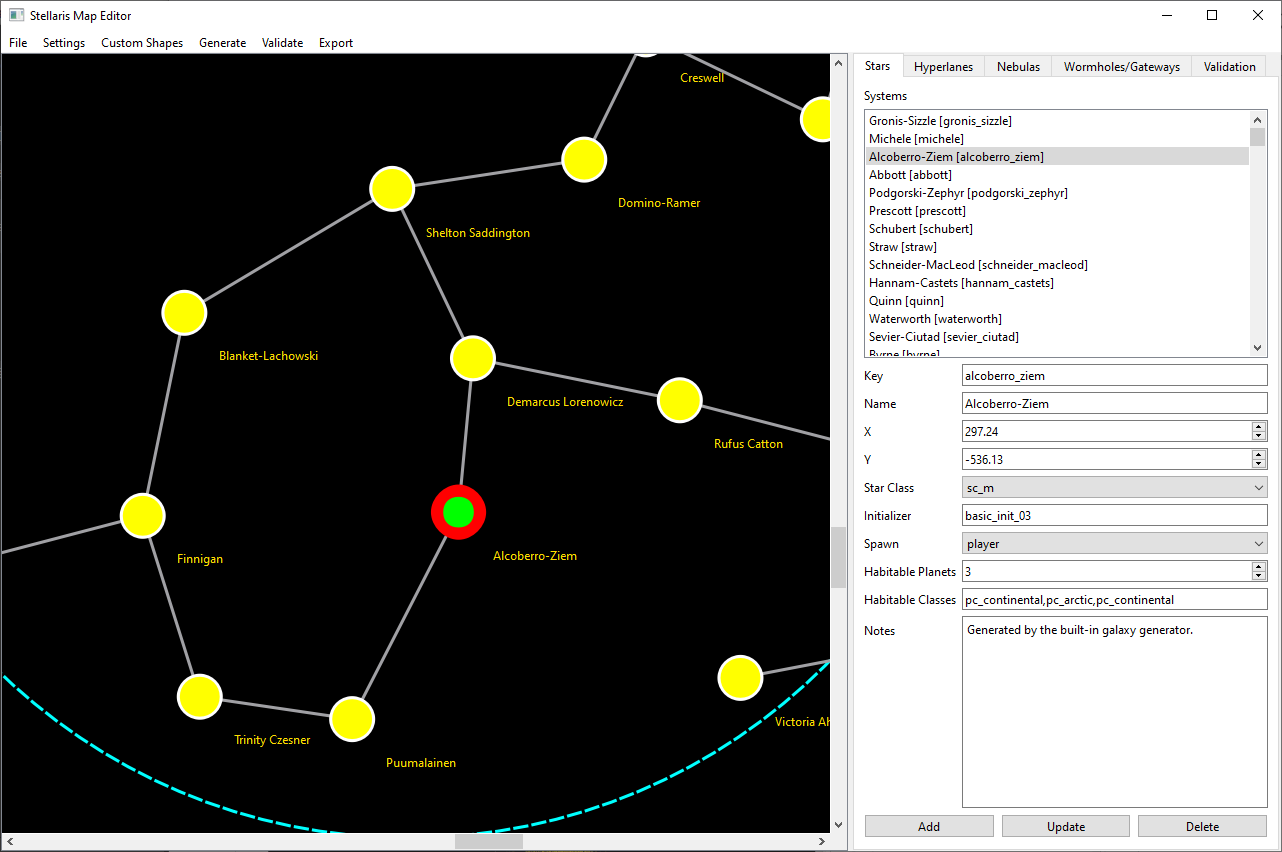
Task: Open the Validate menu
Action: click(282, 43)
